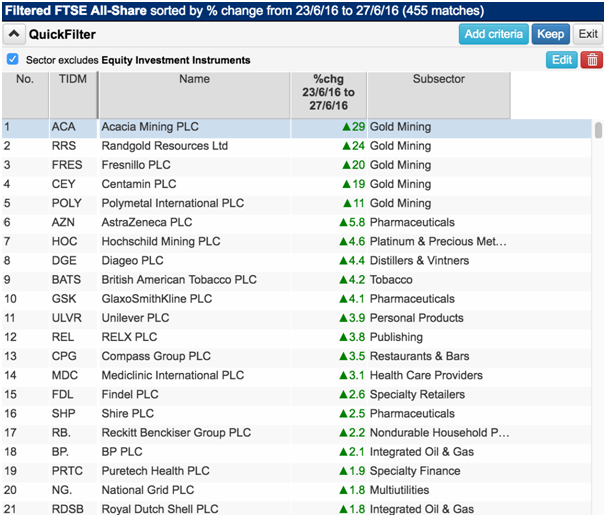Uncheck the Sector excludes criterion checkbox
Screen dimensions: 606x517
pyautogui.click(x=12, y=60)
